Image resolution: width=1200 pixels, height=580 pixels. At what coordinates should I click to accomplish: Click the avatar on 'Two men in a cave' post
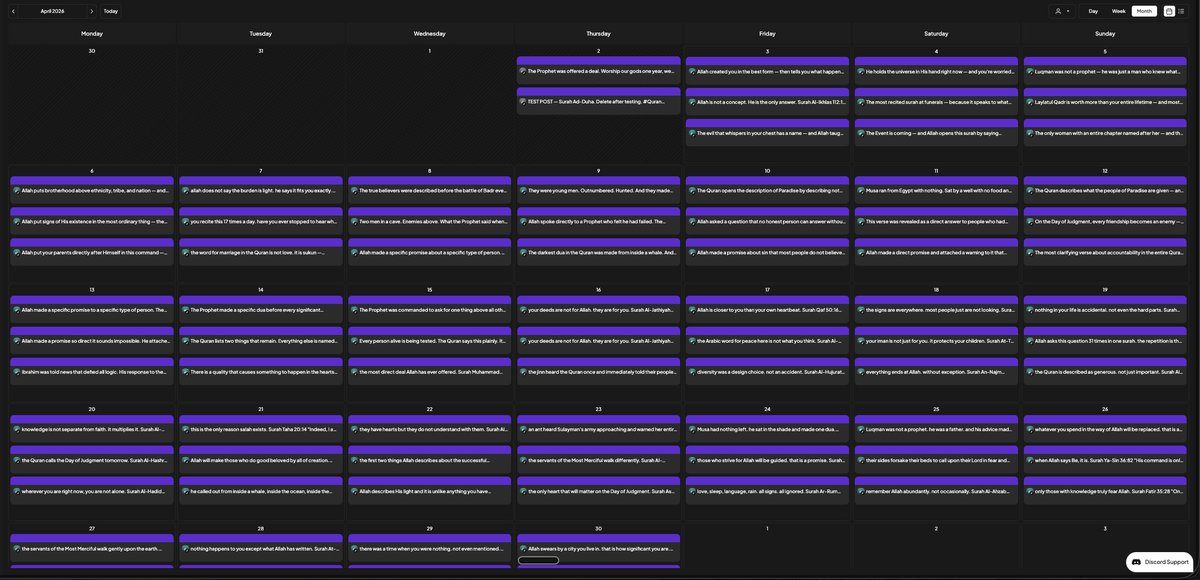354,221
